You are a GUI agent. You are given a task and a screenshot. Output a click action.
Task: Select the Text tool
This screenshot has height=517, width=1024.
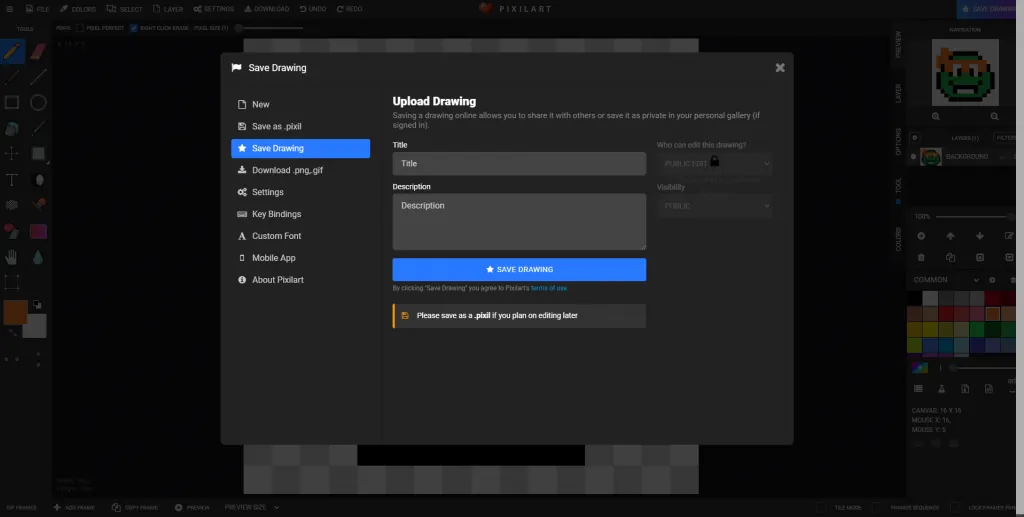click(12, 180)
